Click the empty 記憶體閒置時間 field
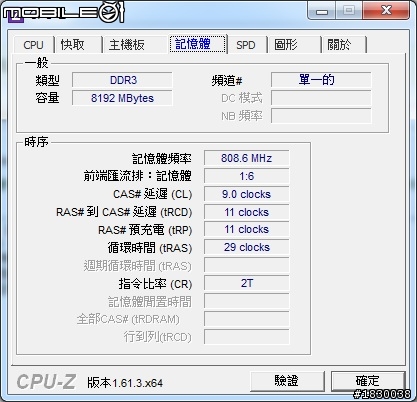 click(247, 301)
